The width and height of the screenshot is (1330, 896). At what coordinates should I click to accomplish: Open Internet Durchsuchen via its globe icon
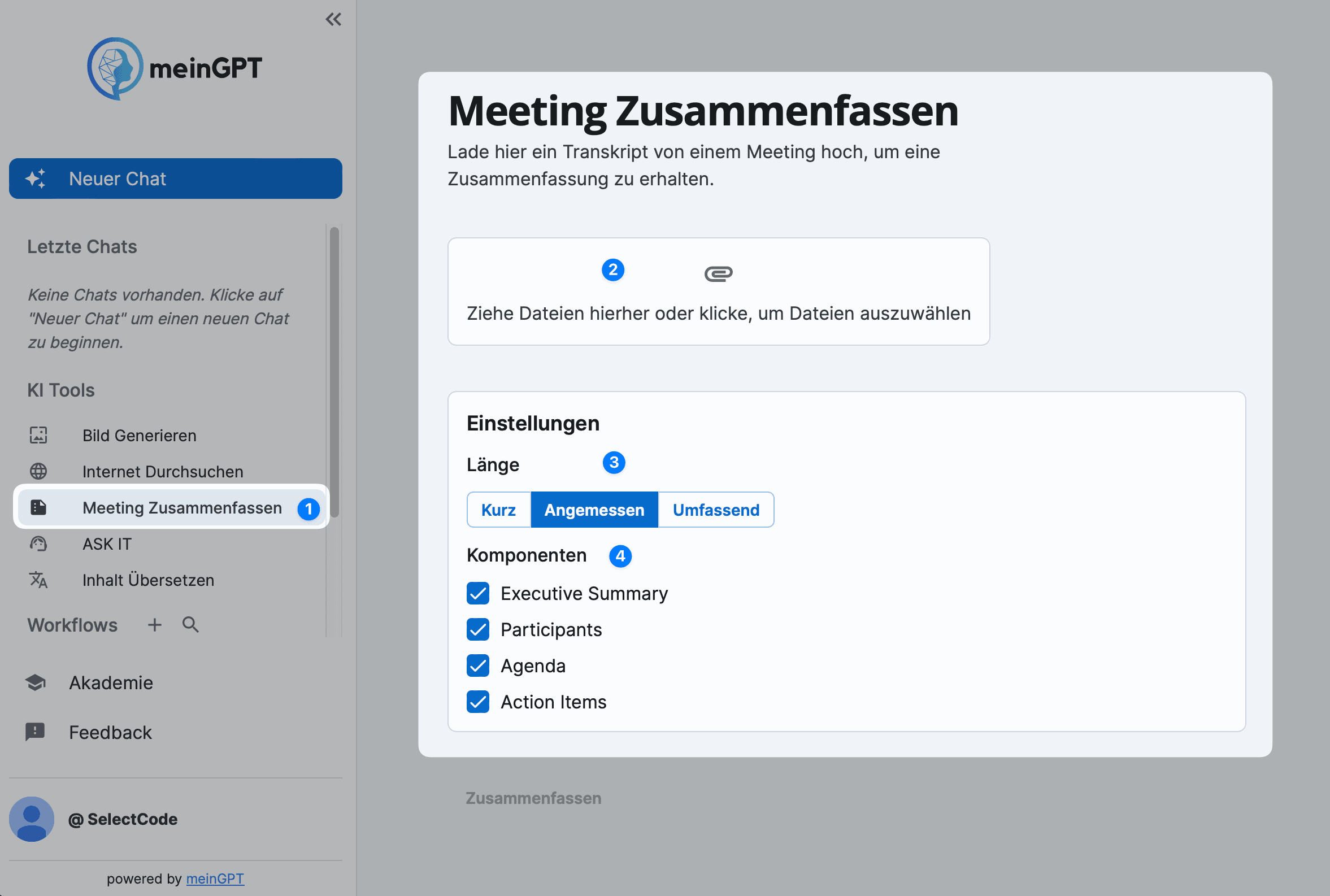click(38, 471)
